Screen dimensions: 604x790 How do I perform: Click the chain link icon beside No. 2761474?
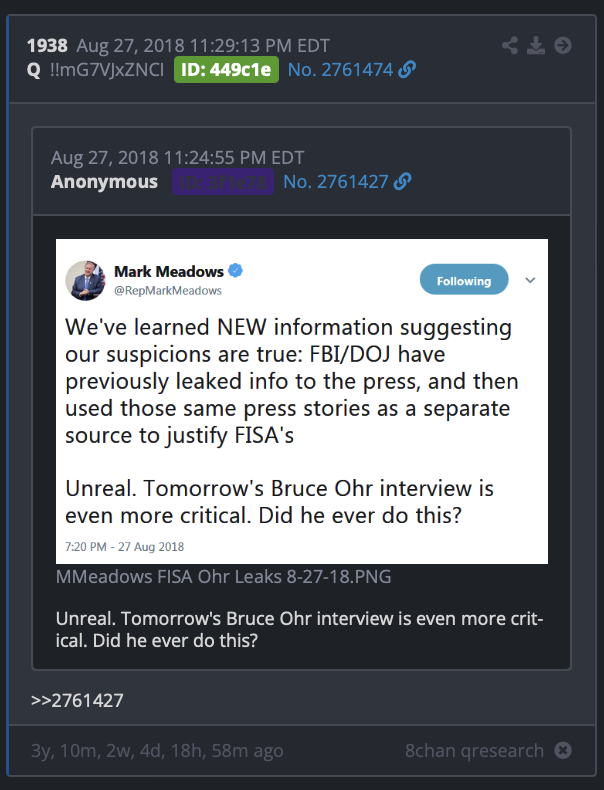pyautogui.click(x=407, y=70)
